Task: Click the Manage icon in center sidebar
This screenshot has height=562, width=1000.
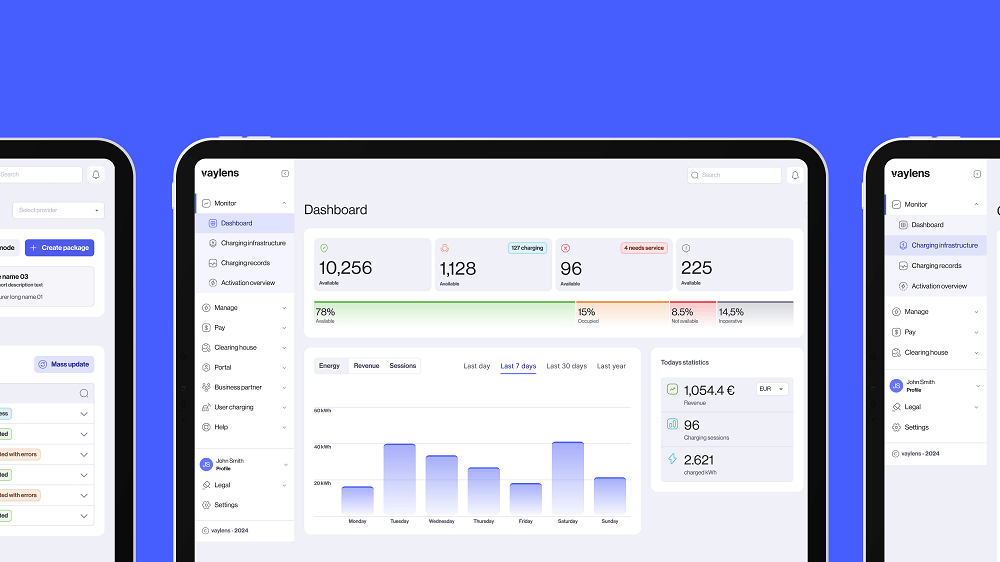Action: point(206,307)
